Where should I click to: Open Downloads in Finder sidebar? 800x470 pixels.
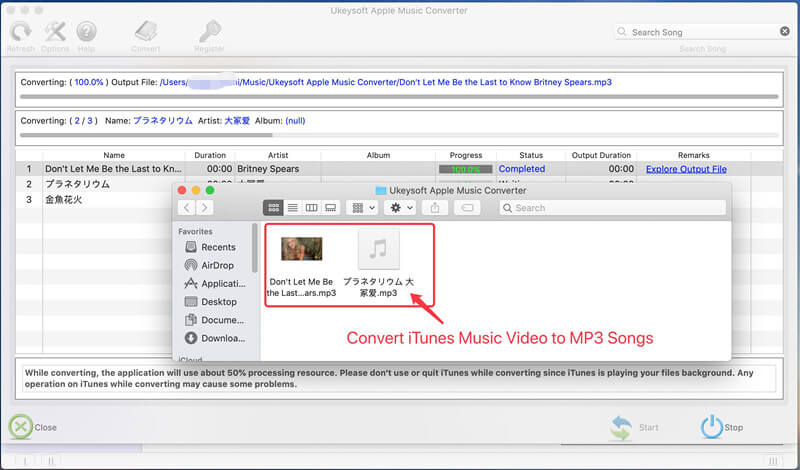tap(215, 338)
